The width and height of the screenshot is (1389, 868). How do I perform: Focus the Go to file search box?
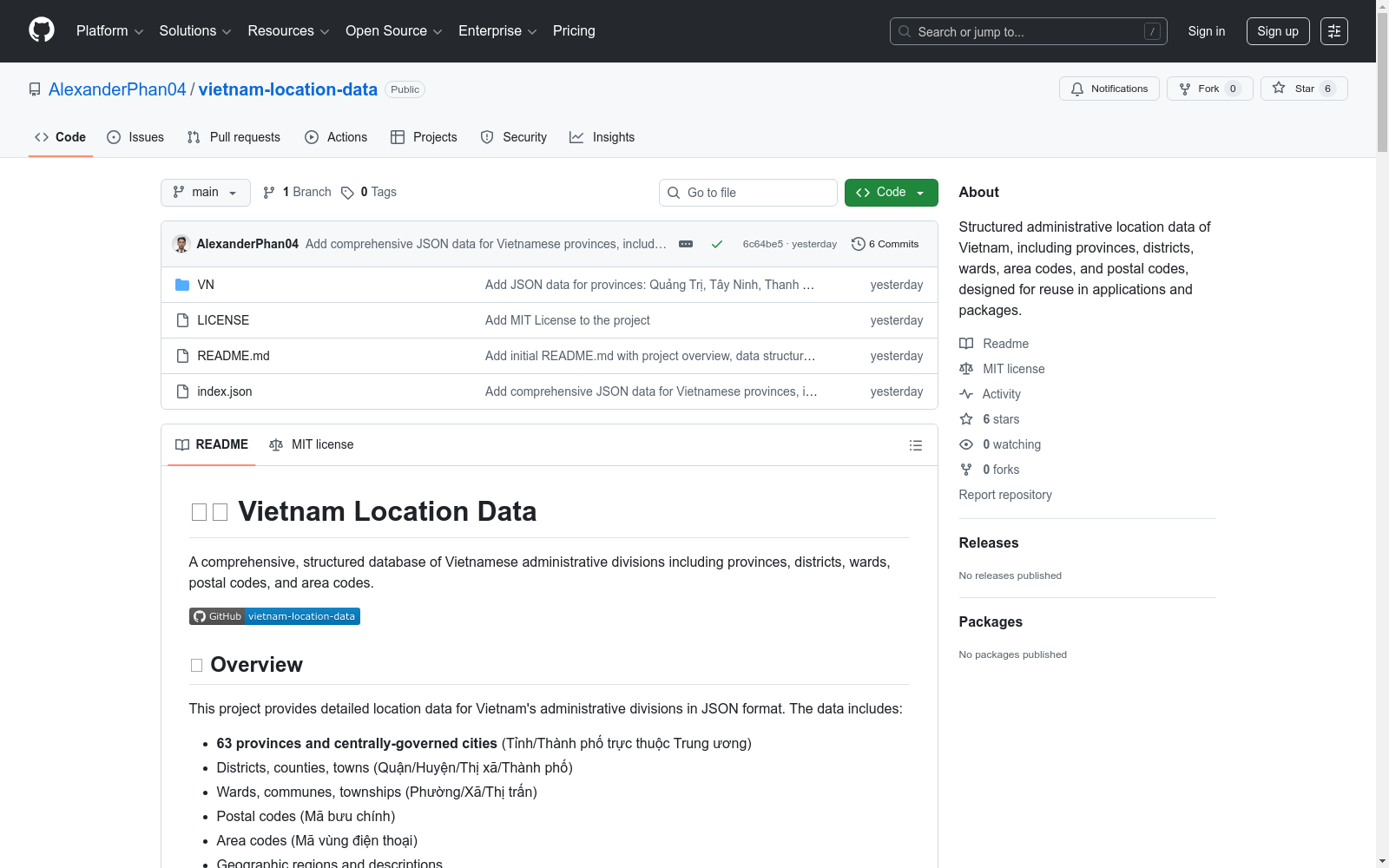[748, 193]
